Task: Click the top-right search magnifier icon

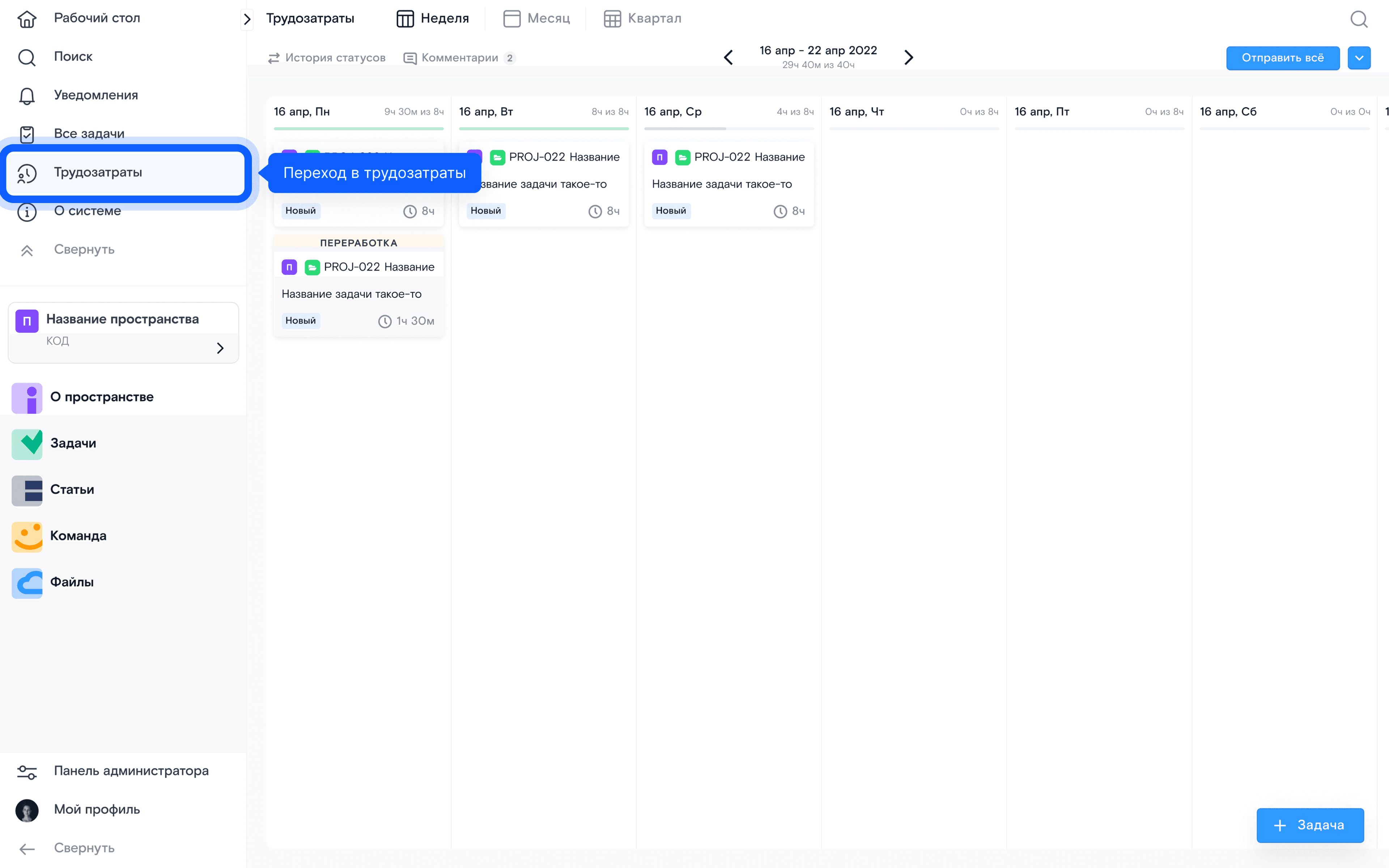Action: click(1359, 19)
